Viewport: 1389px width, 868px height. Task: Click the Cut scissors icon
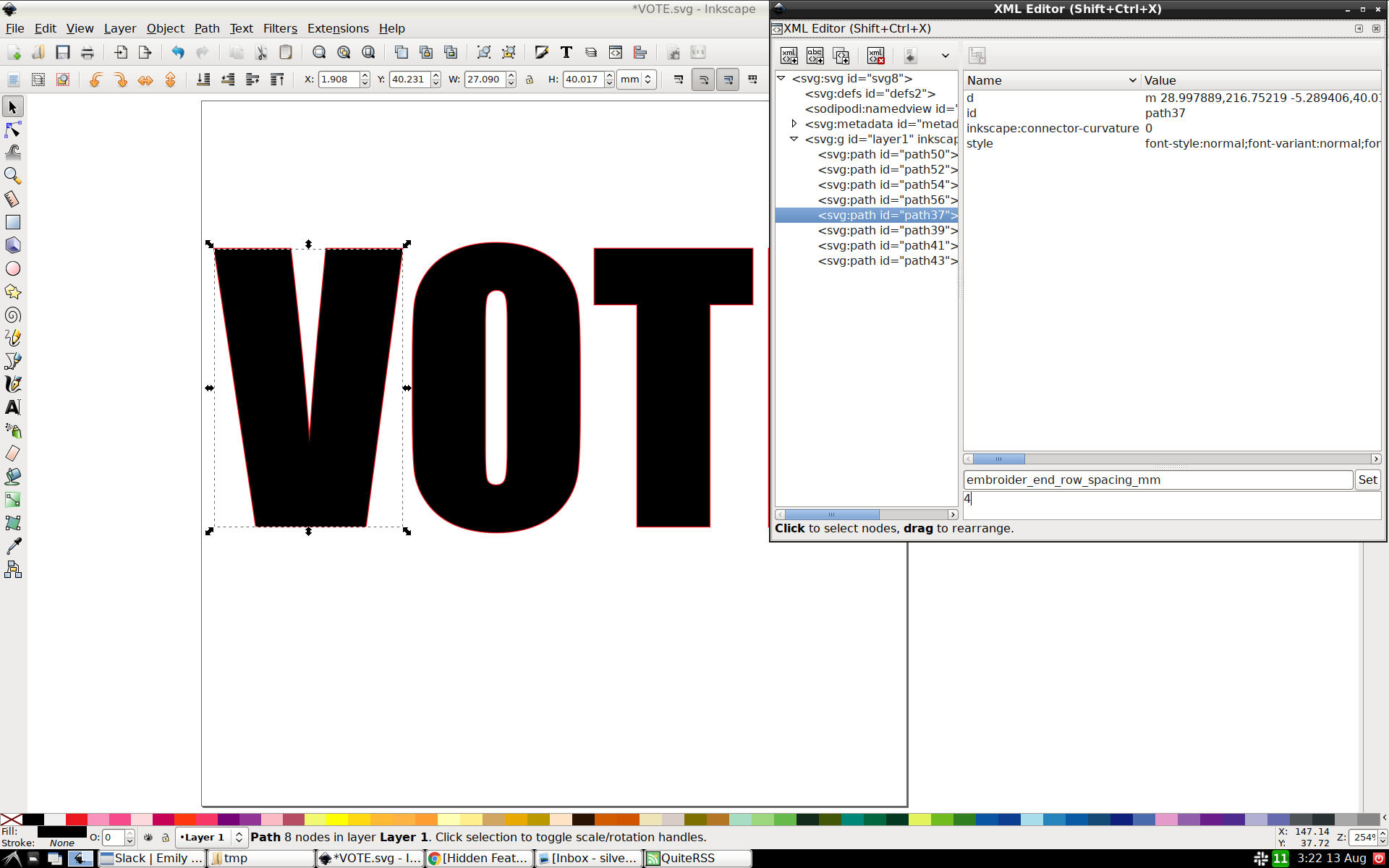[261, 52]
